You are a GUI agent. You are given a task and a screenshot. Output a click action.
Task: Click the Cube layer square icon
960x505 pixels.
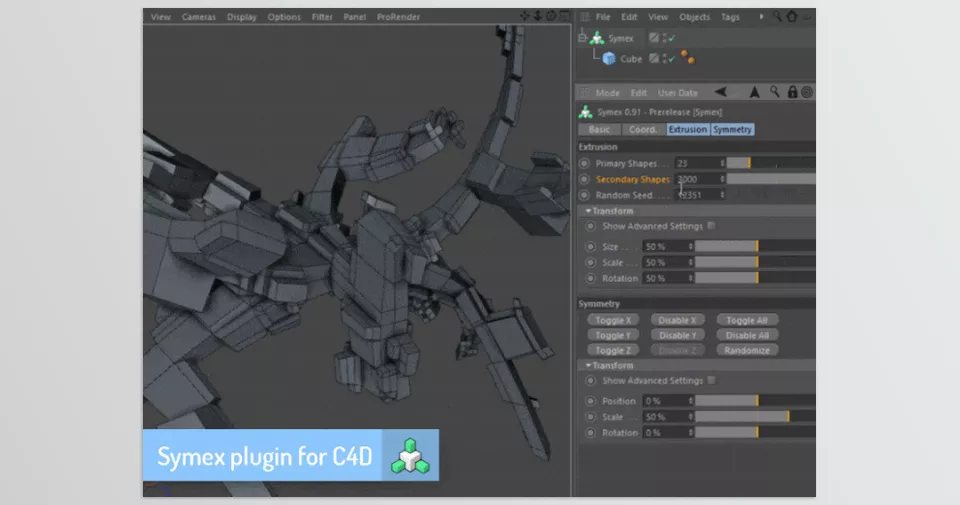tap(654, 59)
